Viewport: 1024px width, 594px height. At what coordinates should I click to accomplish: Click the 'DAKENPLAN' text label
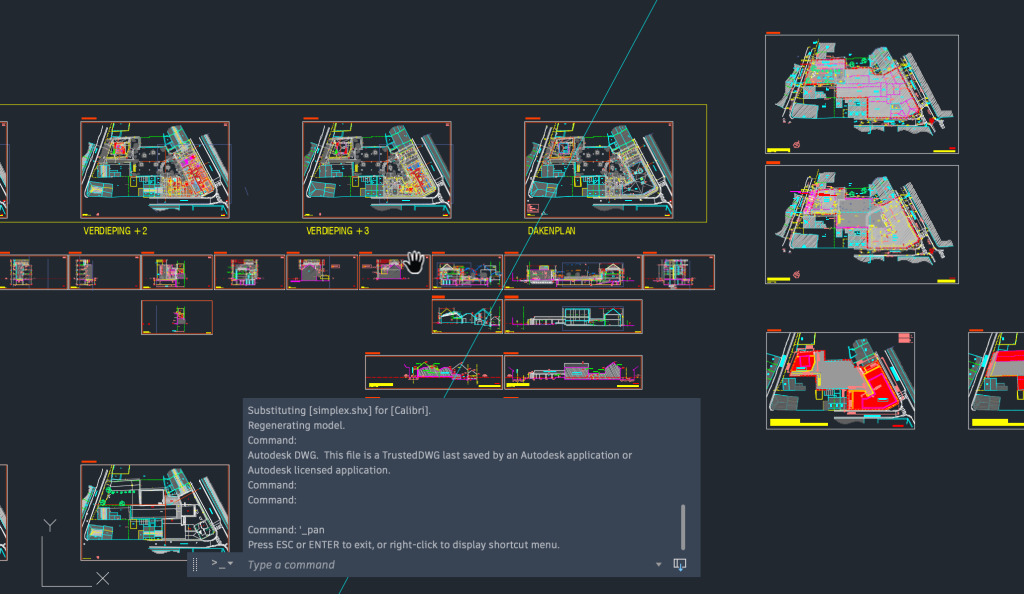coord(551,231)
